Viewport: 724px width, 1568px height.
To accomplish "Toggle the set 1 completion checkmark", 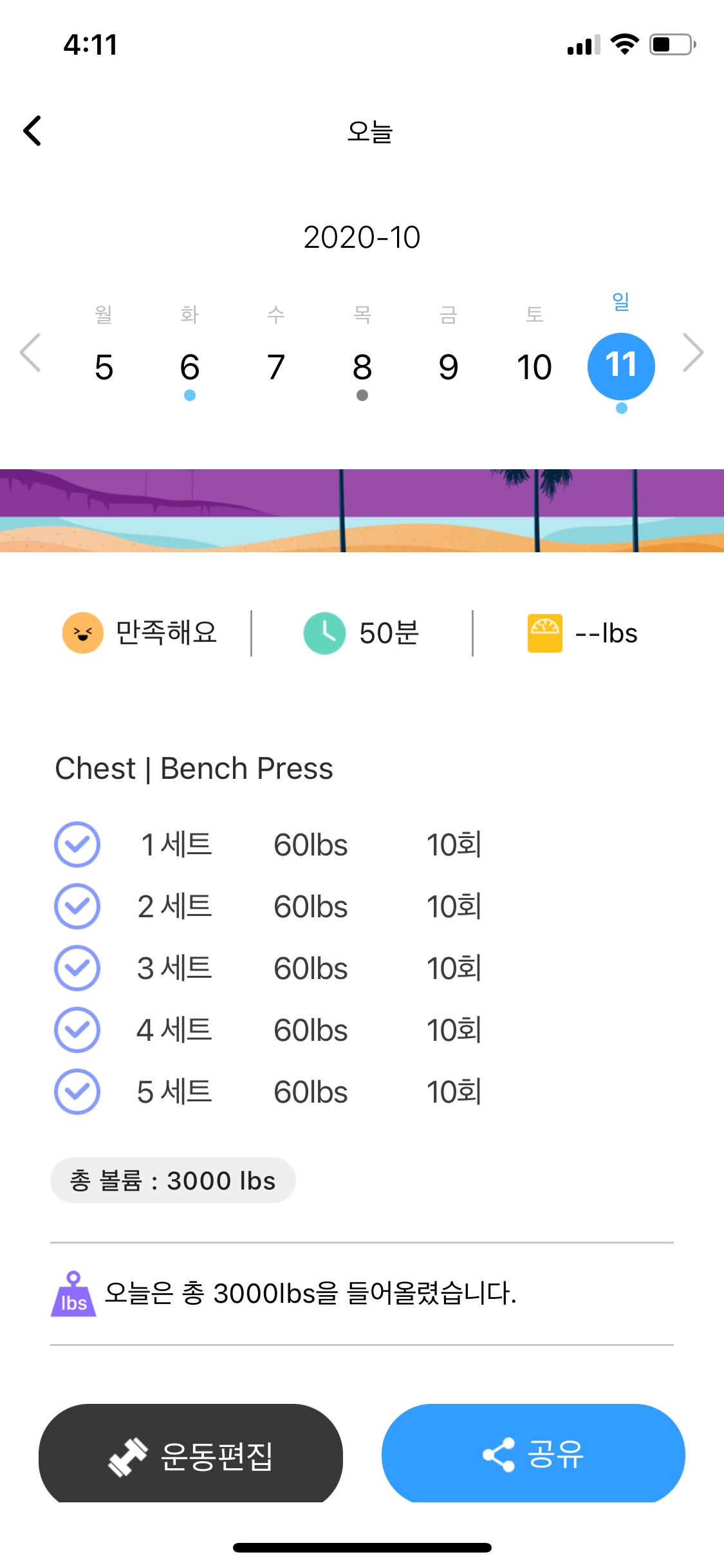I will point(77,845).
